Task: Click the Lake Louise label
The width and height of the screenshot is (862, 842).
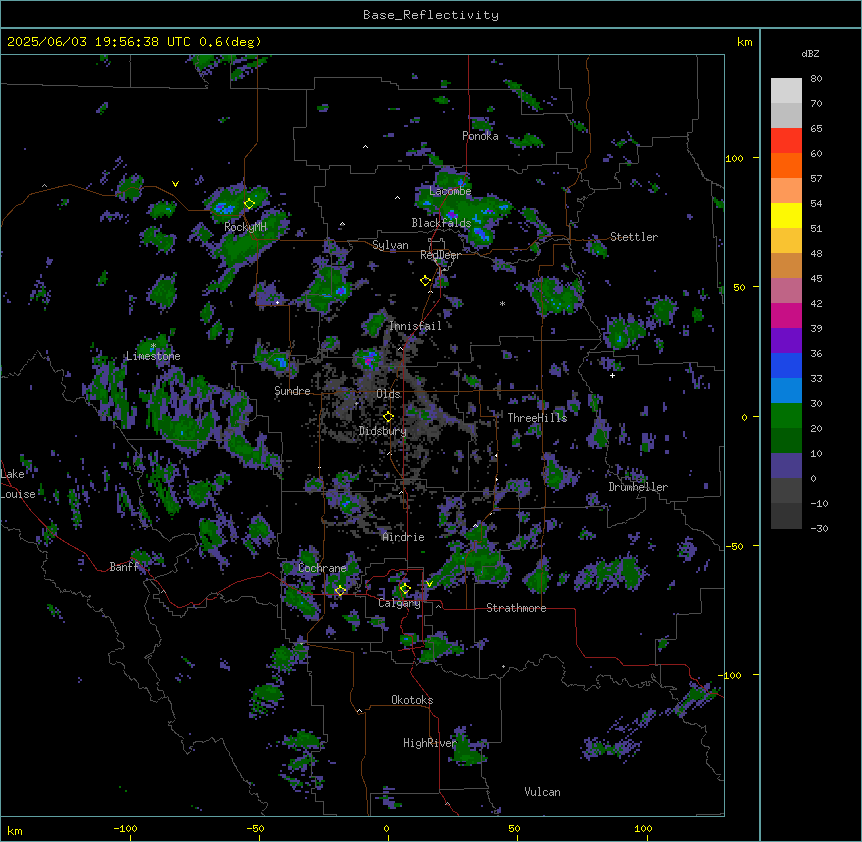Action: [18, 484]
